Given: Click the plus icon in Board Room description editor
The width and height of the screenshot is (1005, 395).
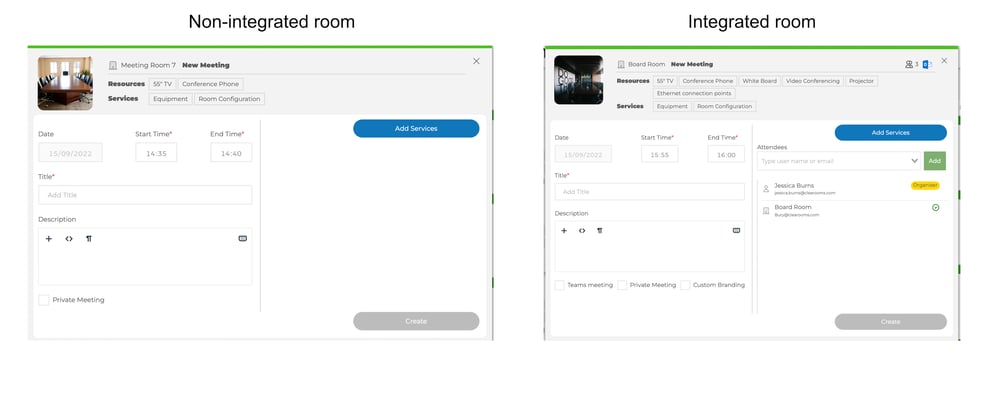Looking at the screenshot, I should [x=564, y=230].
